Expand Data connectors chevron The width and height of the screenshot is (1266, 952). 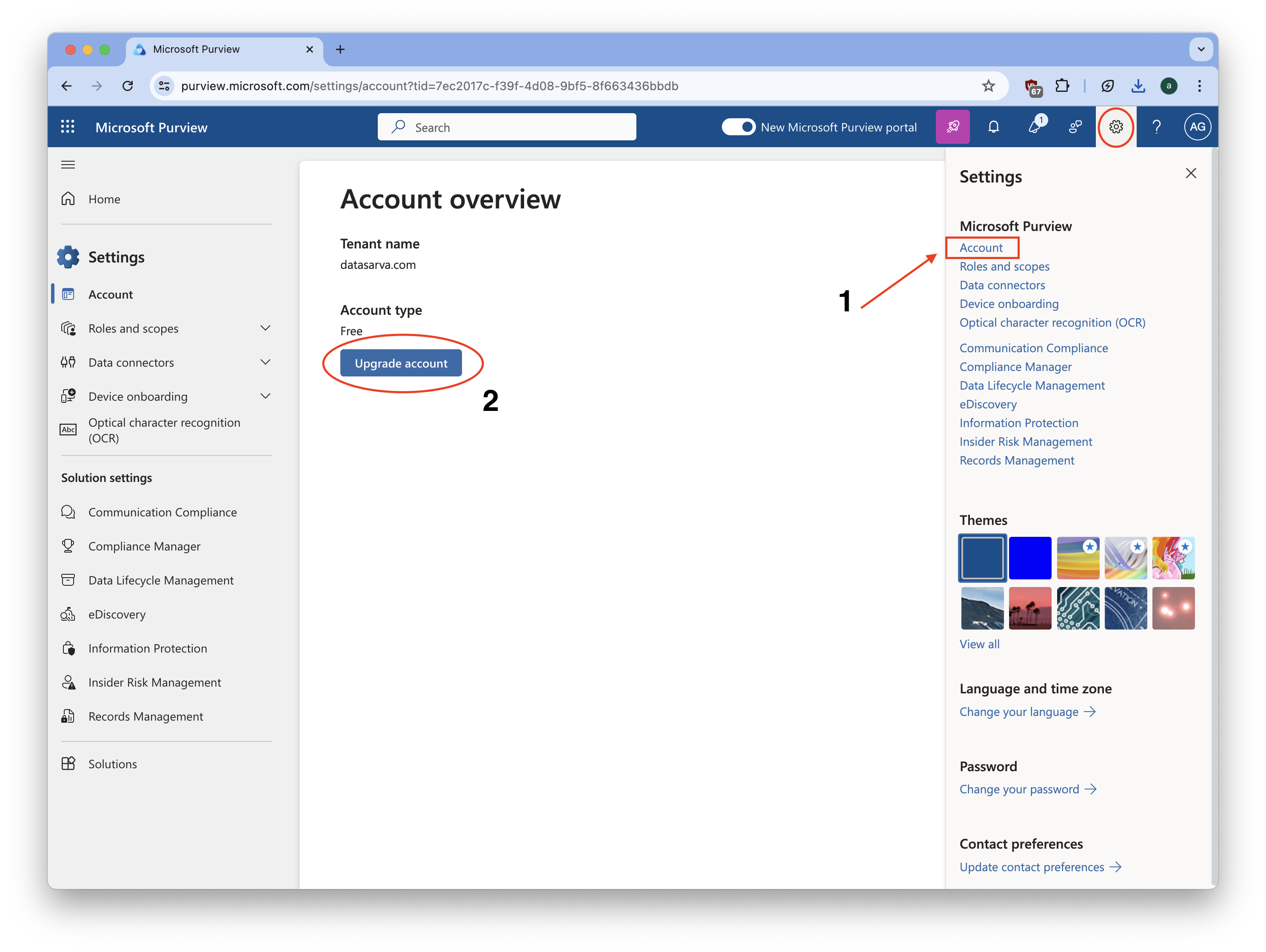pyautogui.click(x=265, y=362)
